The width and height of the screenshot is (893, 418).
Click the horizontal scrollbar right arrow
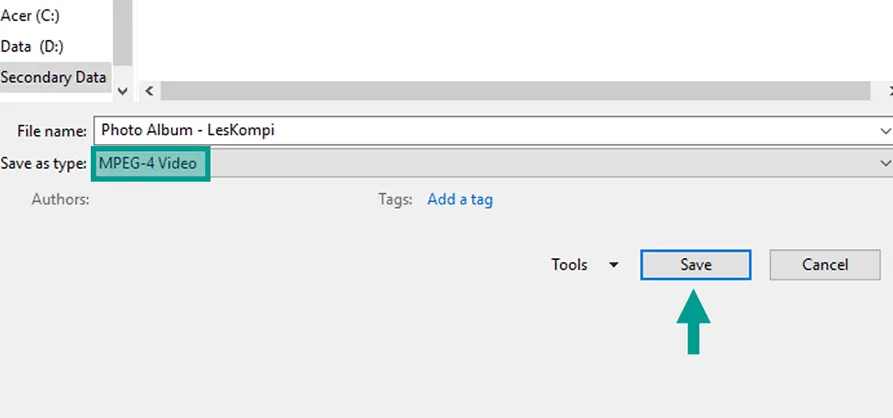pos(890,91)
